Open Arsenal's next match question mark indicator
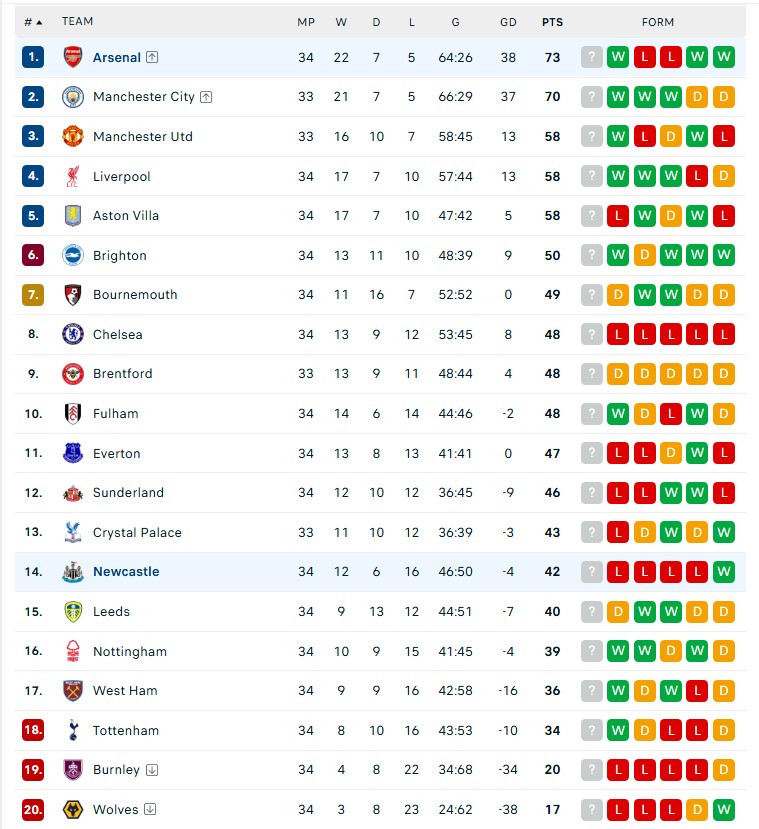Screen dimensions: 759x829 coord(591,57)
